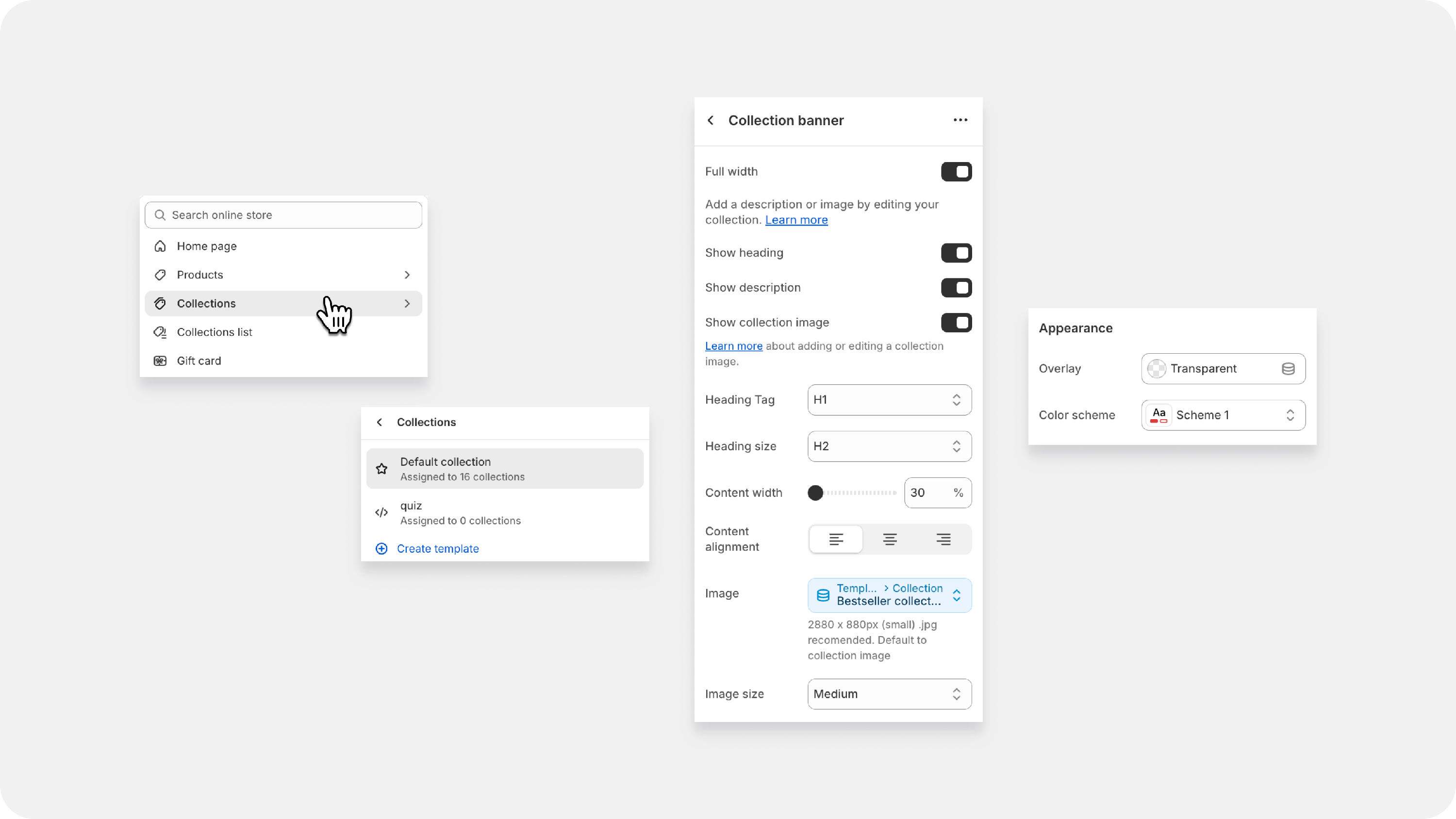Viewport: 1456px width, 819px height.
Task: Go back from Collection banner panel
Action: [x=711, y=120]
